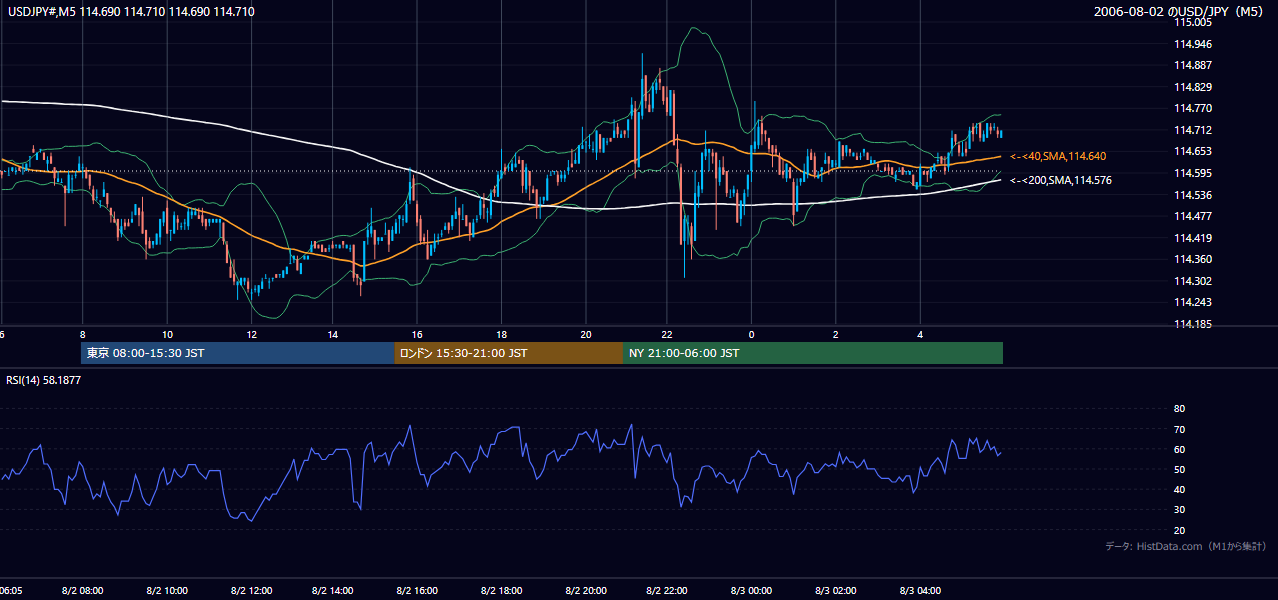1278x600 pixels.
Task: Click the 8/2 22:00 time label
Action: tap(668, 591)
